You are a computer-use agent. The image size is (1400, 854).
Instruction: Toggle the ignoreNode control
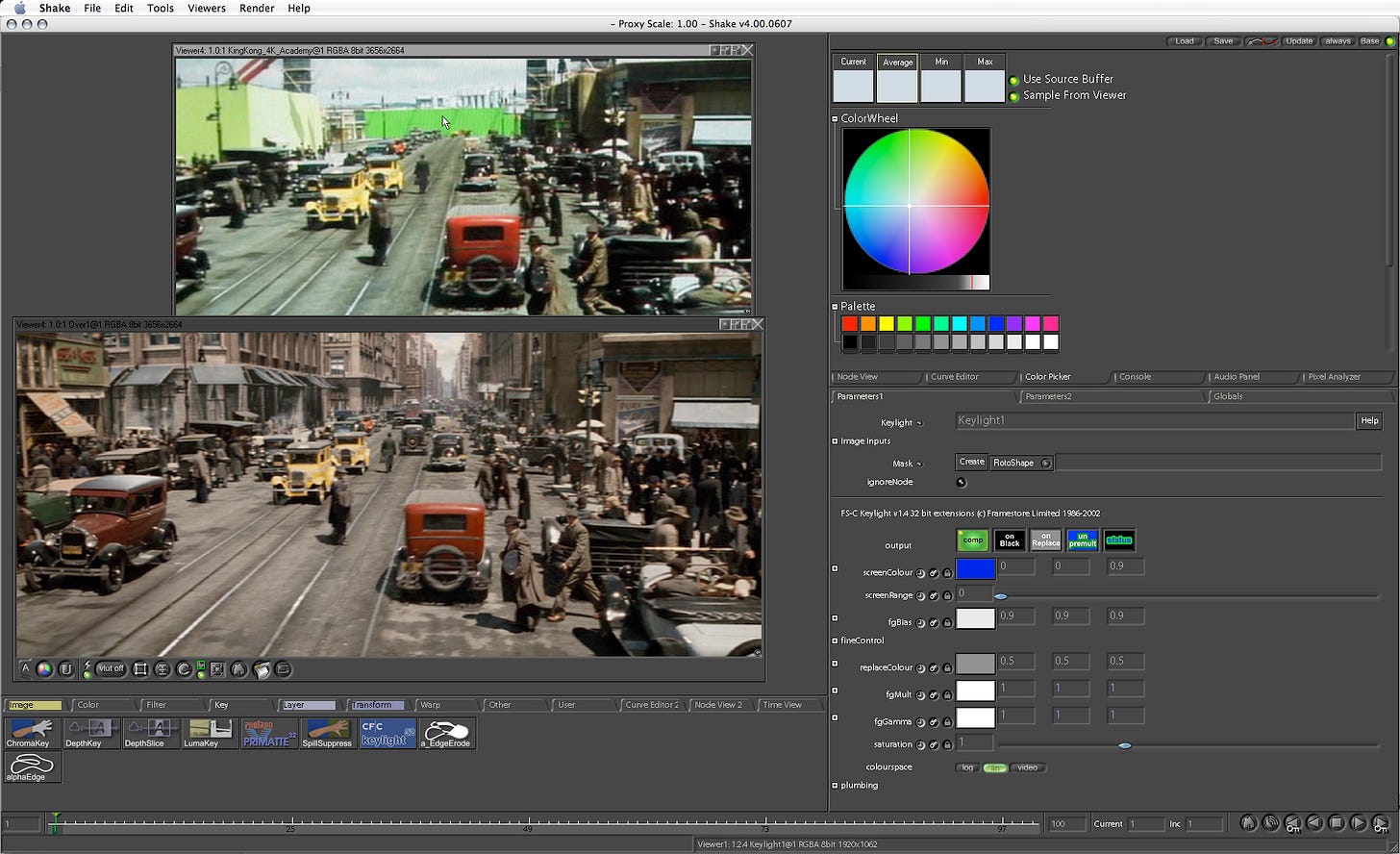961,482
